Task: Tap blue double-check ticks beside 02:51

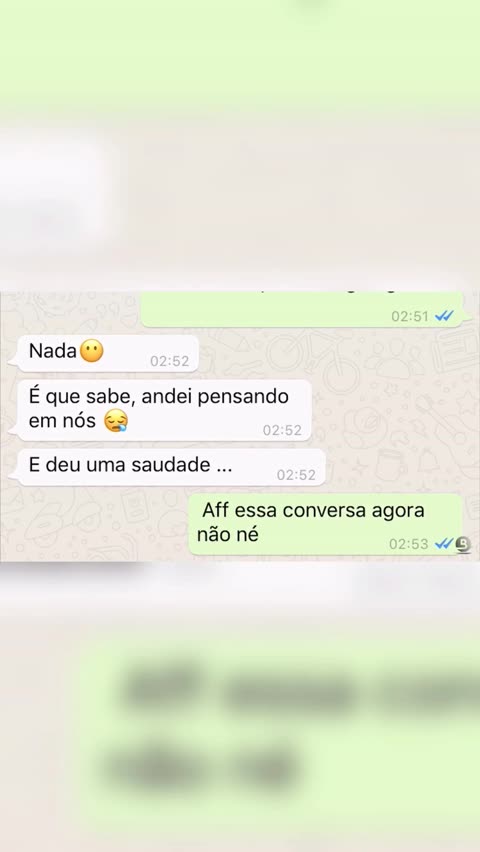Action: pos(445,316)
